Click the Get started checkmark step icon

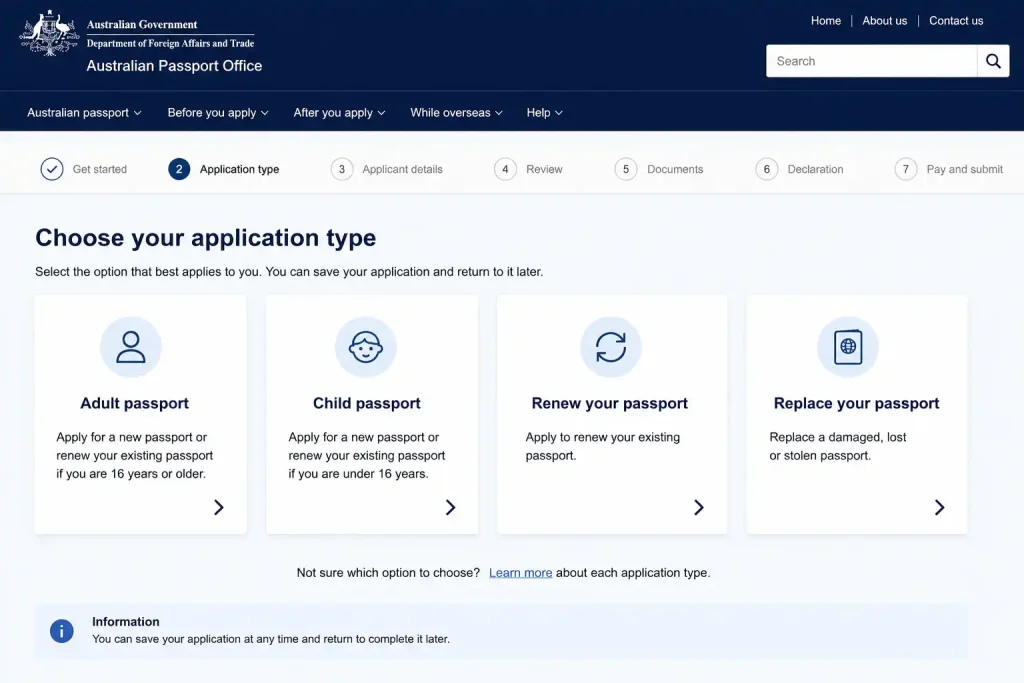(52, 169)
